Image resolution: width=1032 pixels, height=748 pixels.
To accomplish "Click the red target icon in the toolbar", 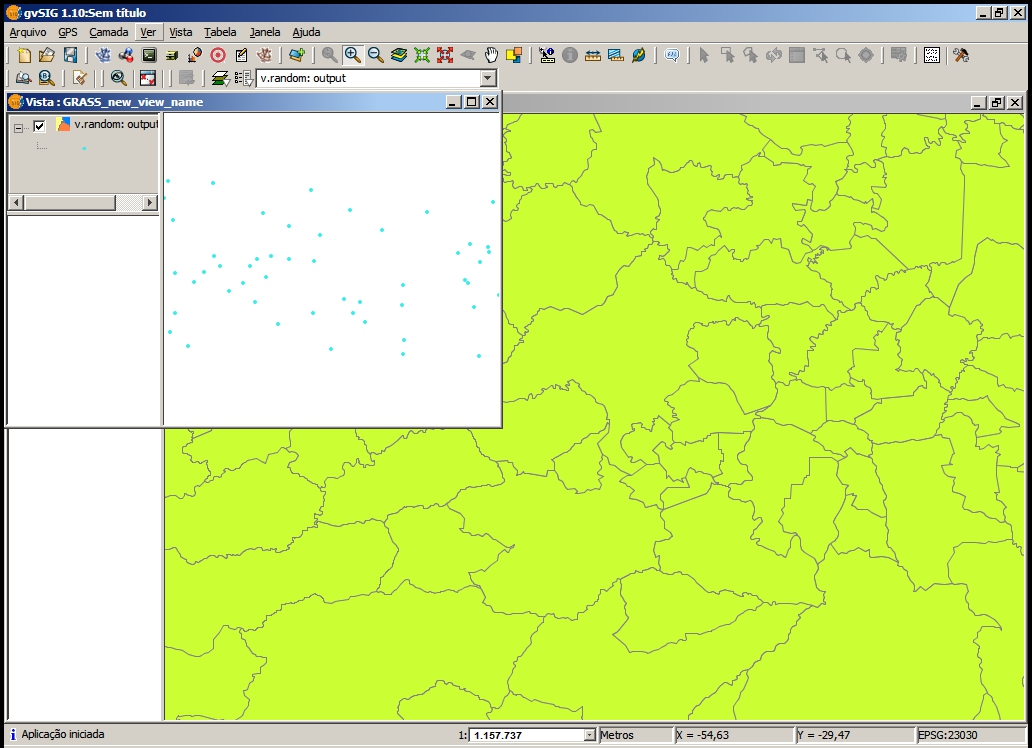I will click(x=217, y=55).
